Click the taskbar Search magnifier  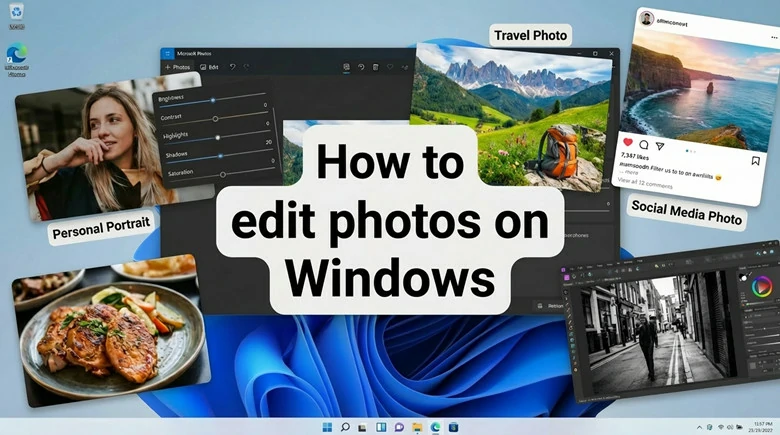[x=345, y=427]
